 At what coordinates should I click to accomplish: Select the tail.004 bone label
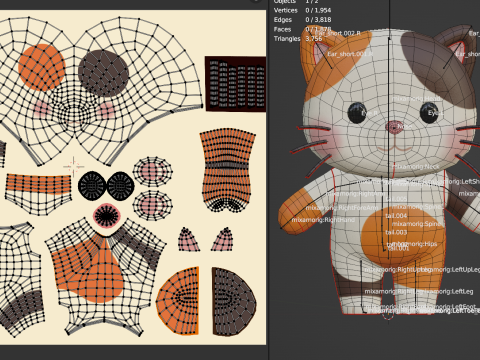(396, 216)
